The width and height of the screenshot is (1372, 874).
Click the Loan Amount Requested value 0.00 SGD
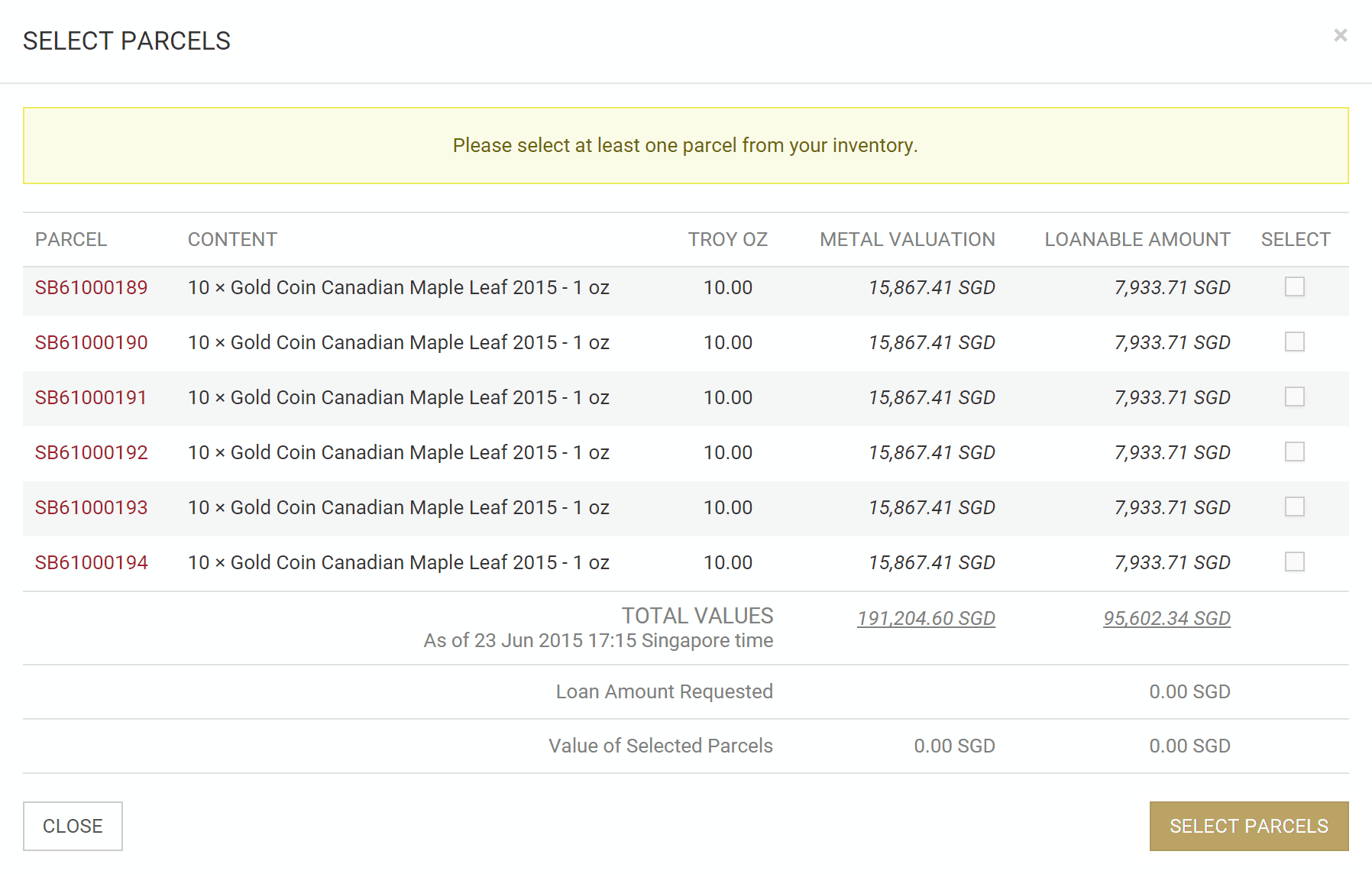click(x=1189, y=691)
